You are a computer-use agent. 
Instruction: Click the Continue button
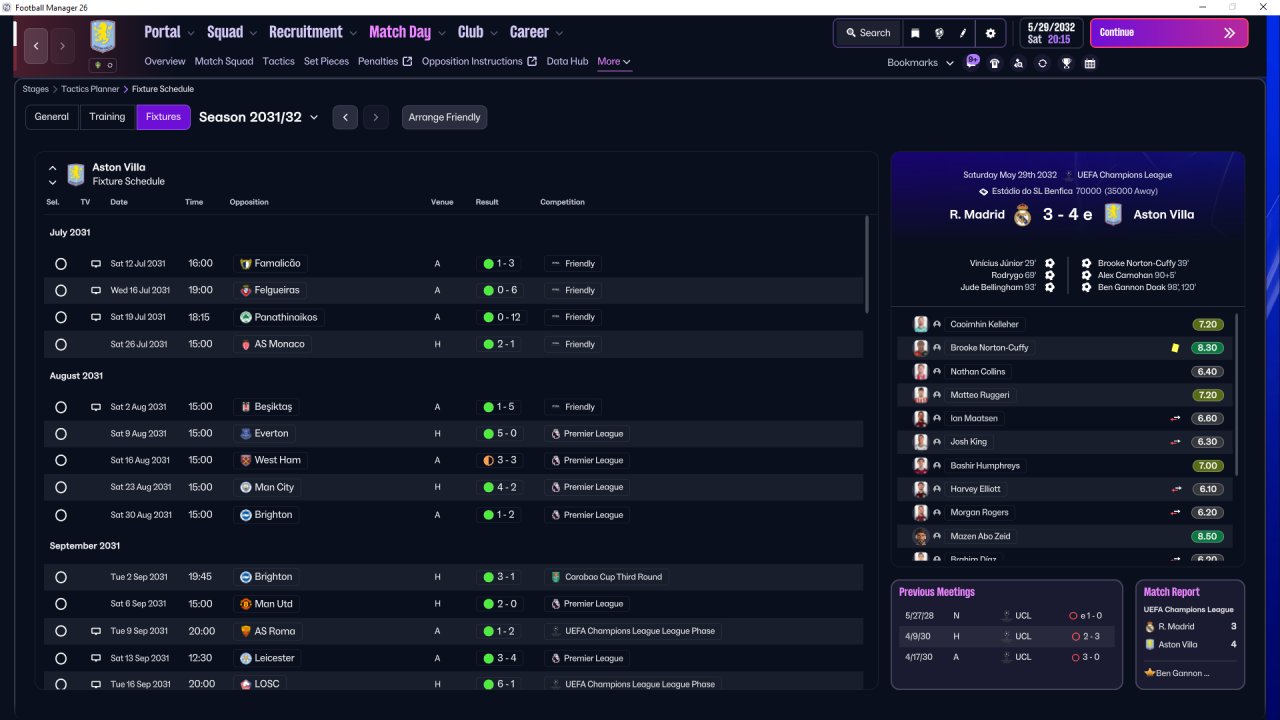pos(1169,33)
